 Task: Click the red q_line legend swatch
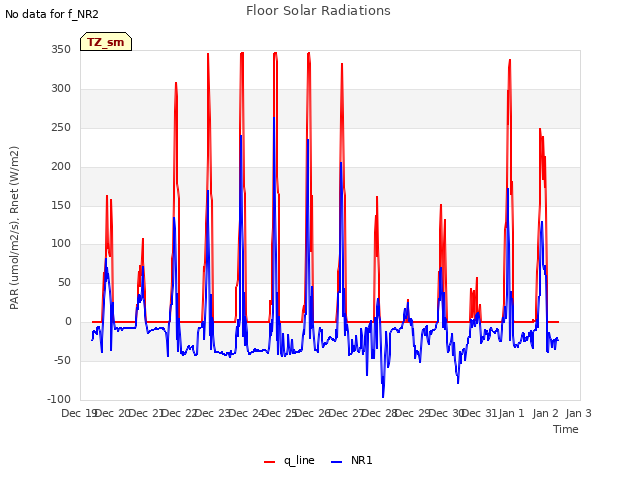[269, 462]
